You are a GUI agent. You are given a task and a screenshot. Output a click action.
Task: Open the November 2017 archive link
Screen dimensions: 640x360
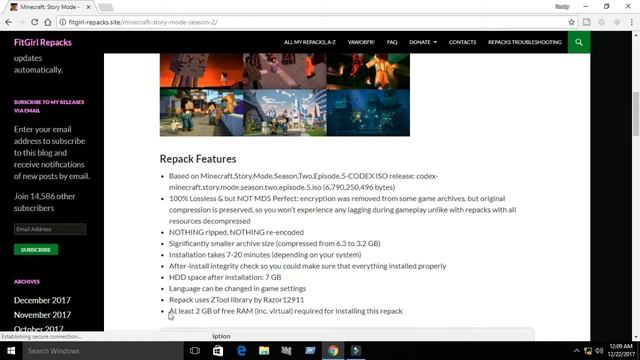tap(42, 315)
